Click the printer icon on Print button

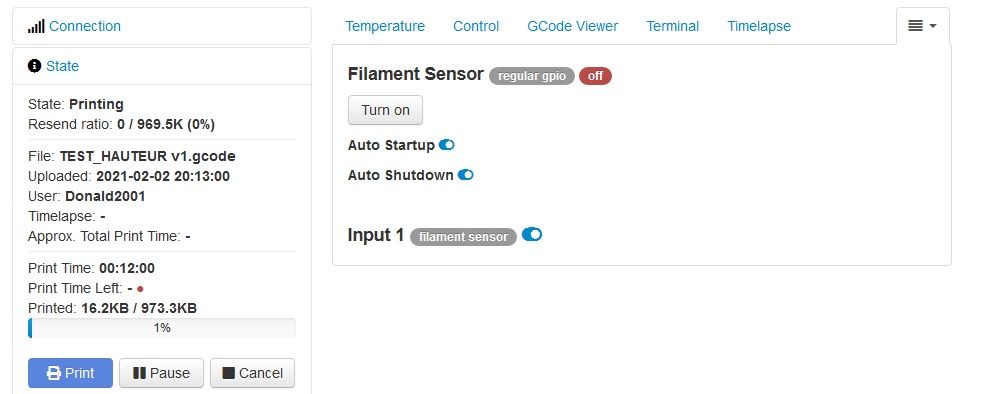tap(54, 373)
